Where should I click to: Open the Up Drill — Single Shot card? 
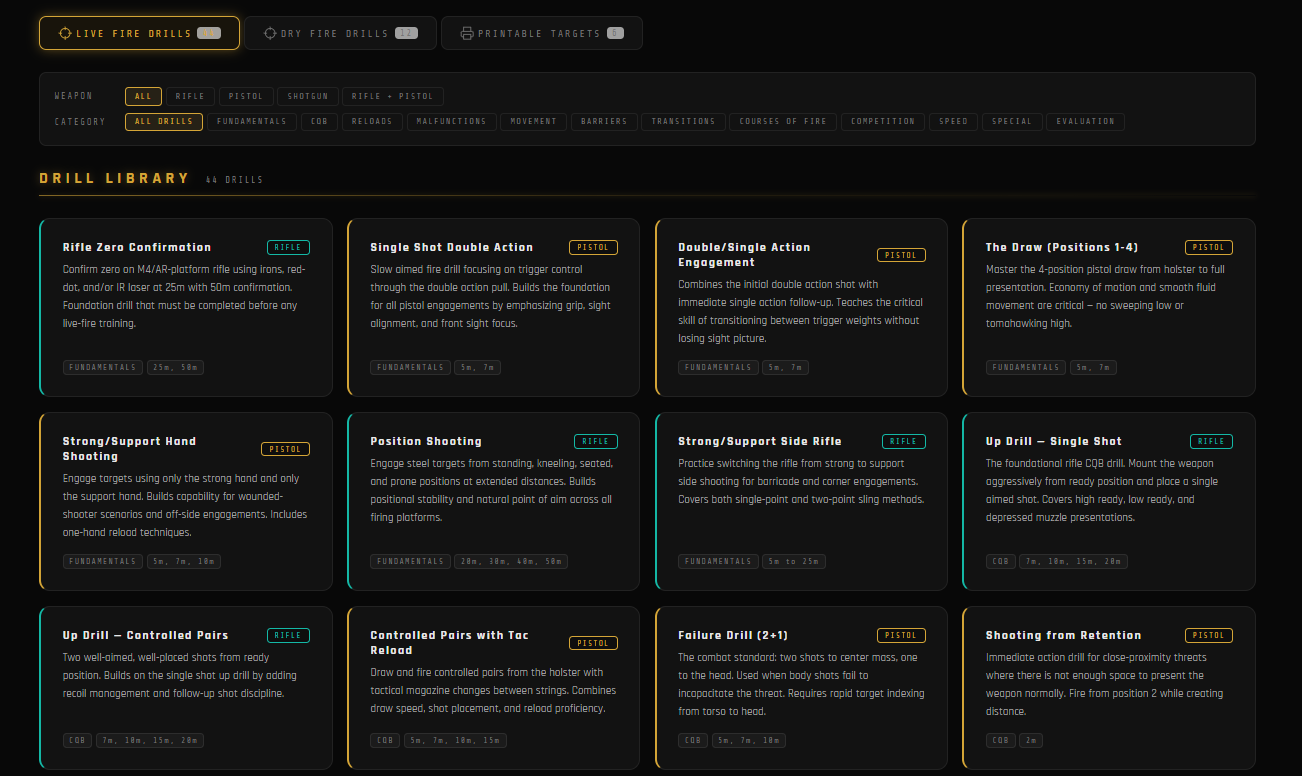click(1108, 501)
